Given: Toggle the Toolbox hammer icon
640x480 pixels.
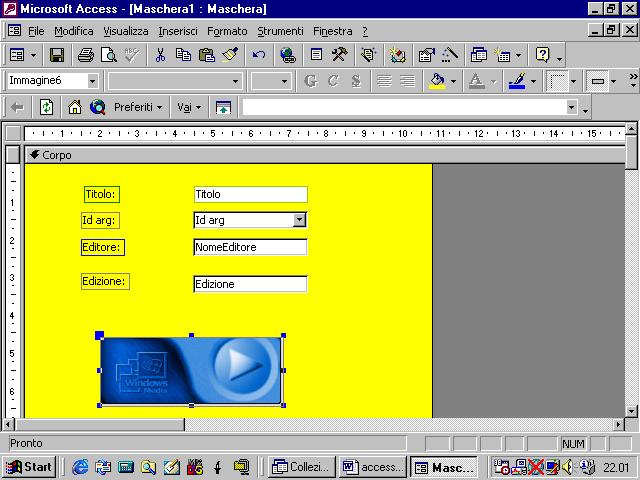Looking at the screenshot, I should point(339,55).
